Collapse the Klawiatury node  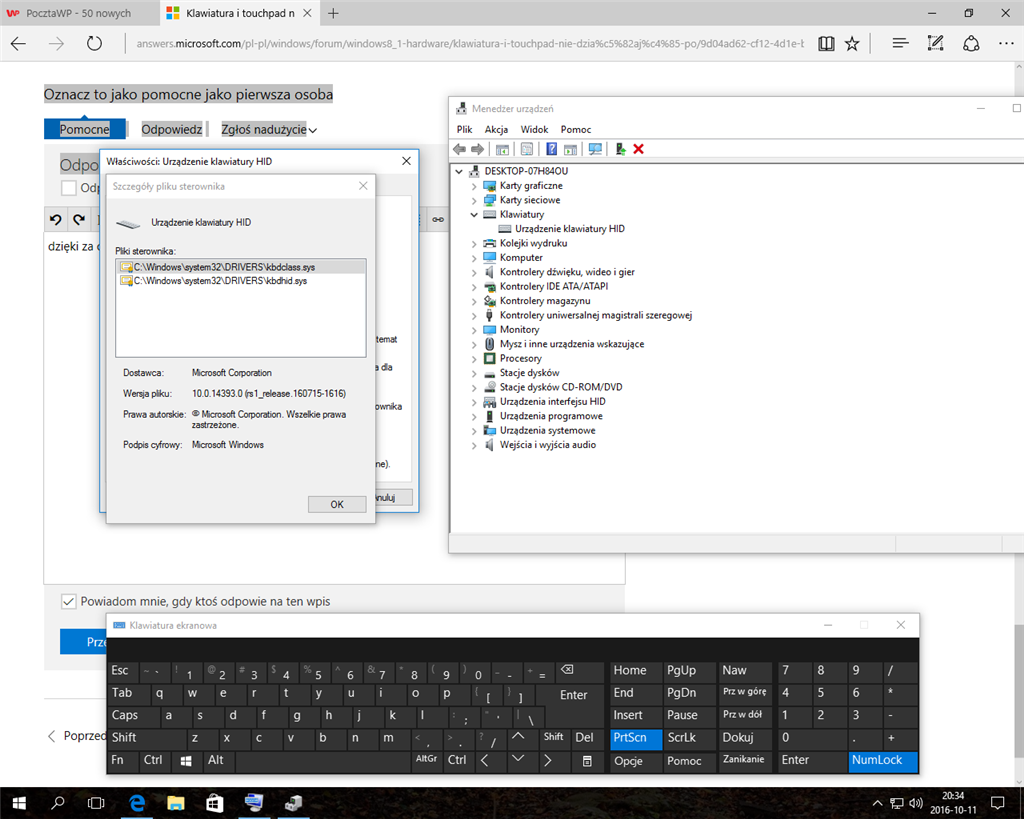tap(474, 215)
